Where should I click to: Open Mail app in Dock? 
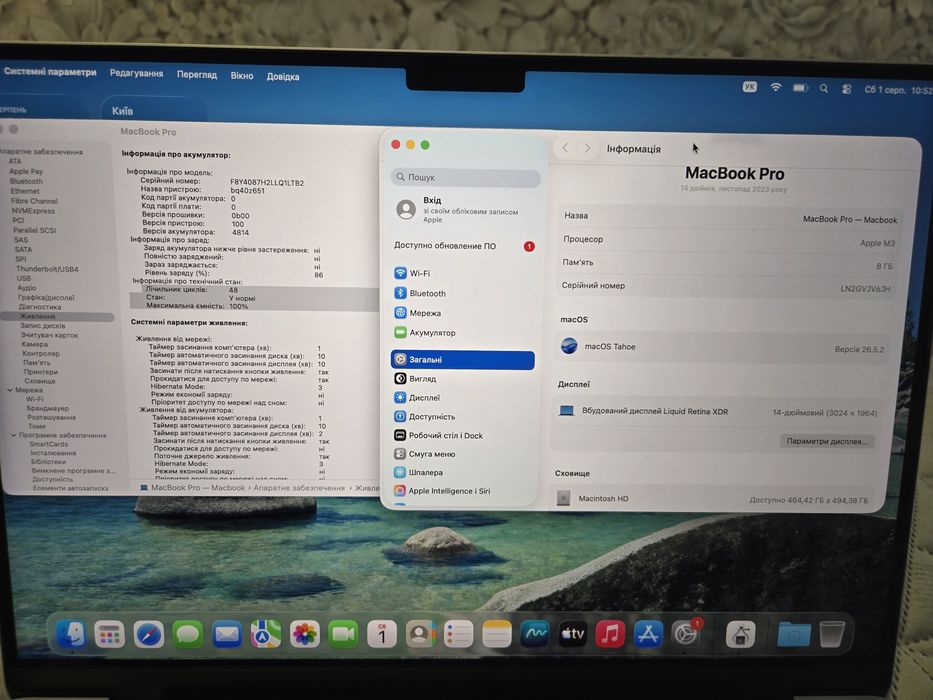pos(227,634)
